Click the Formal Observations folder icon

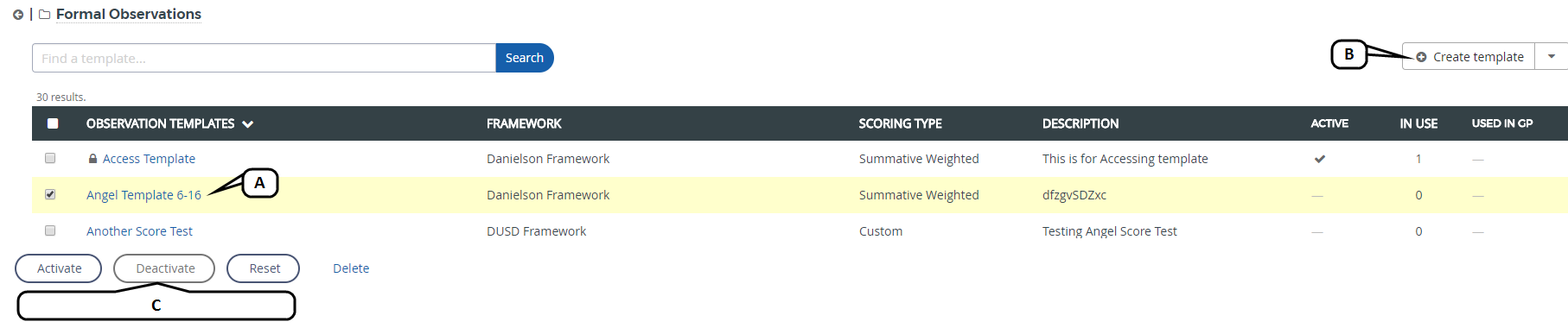tap(44, 15)
